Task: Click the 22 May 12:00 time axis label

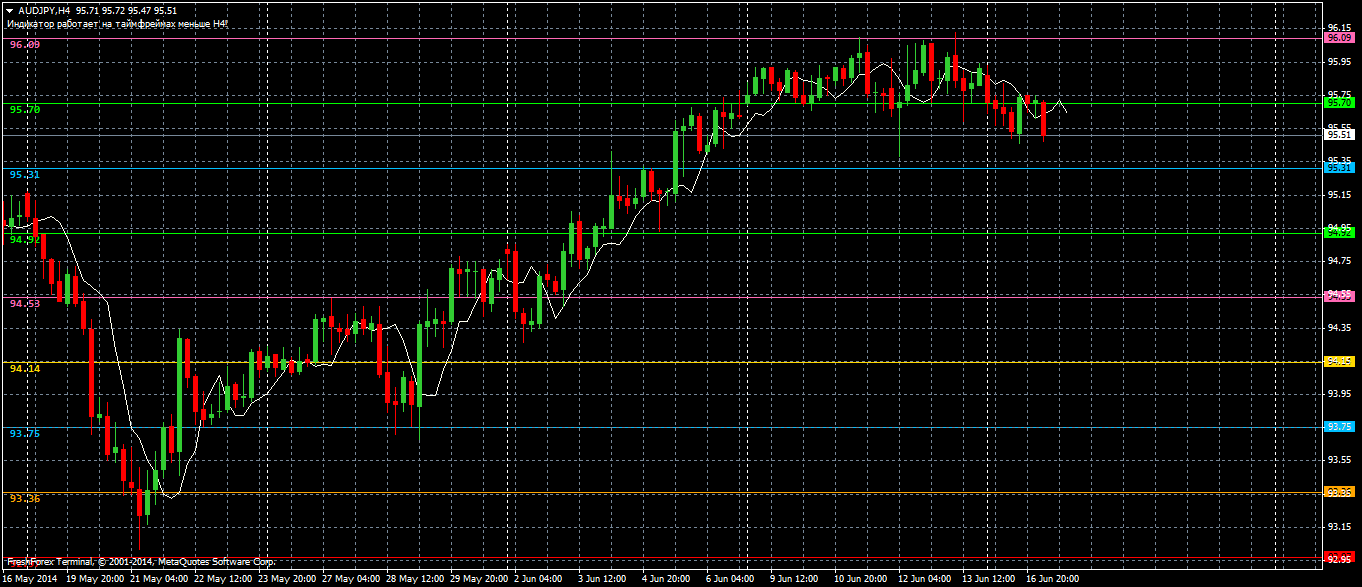Action: [223, 579]
